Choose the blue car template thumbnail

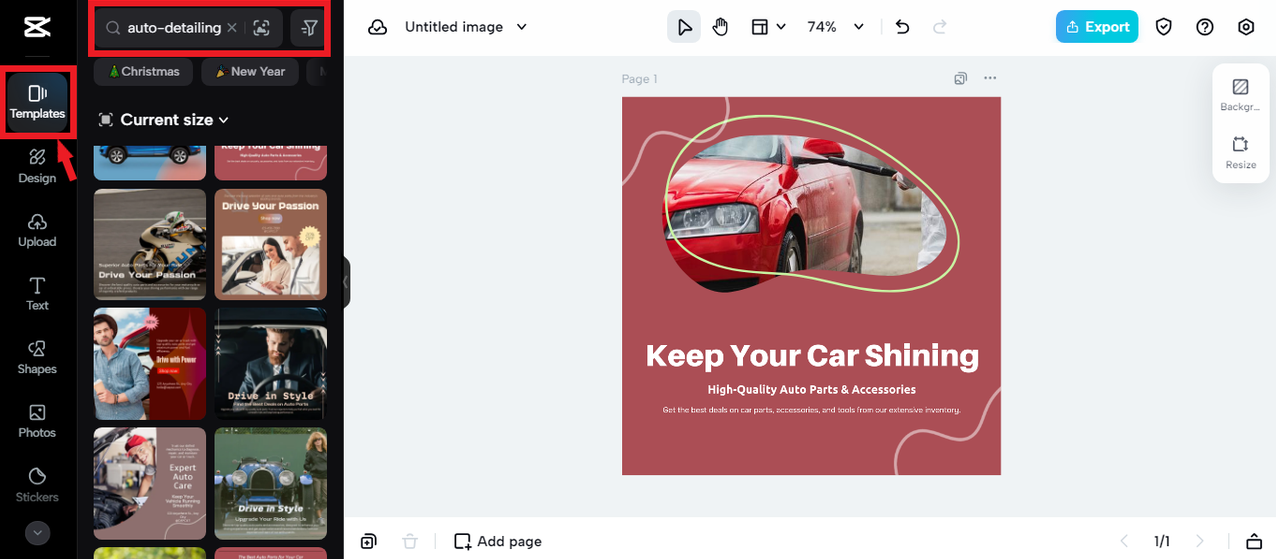(150, 162)
